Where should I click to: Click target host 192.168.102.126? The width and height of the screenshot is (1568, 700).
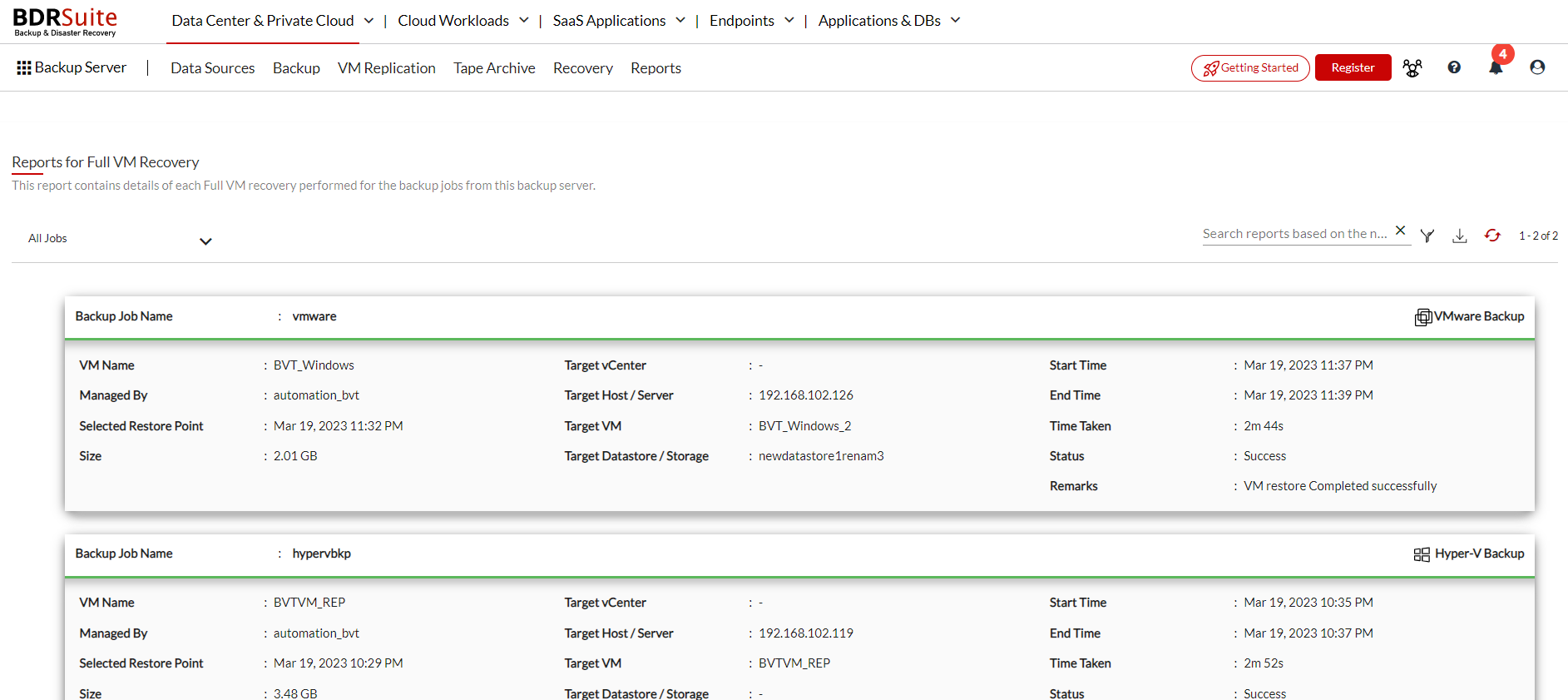coord(806,395)
